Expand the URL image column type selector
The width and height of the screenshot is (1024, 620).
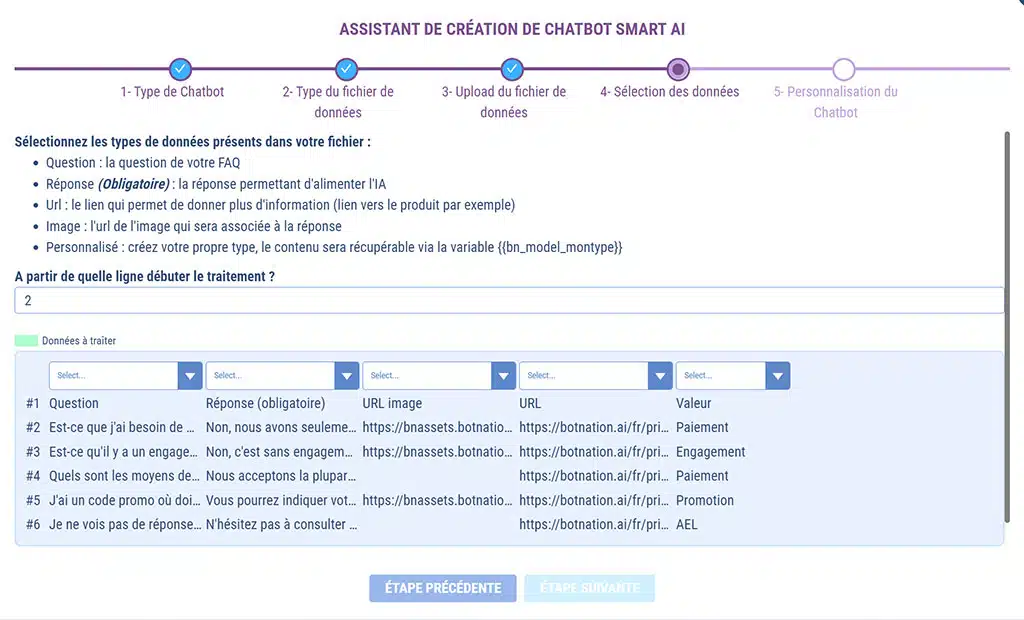(x=439, y=376)
